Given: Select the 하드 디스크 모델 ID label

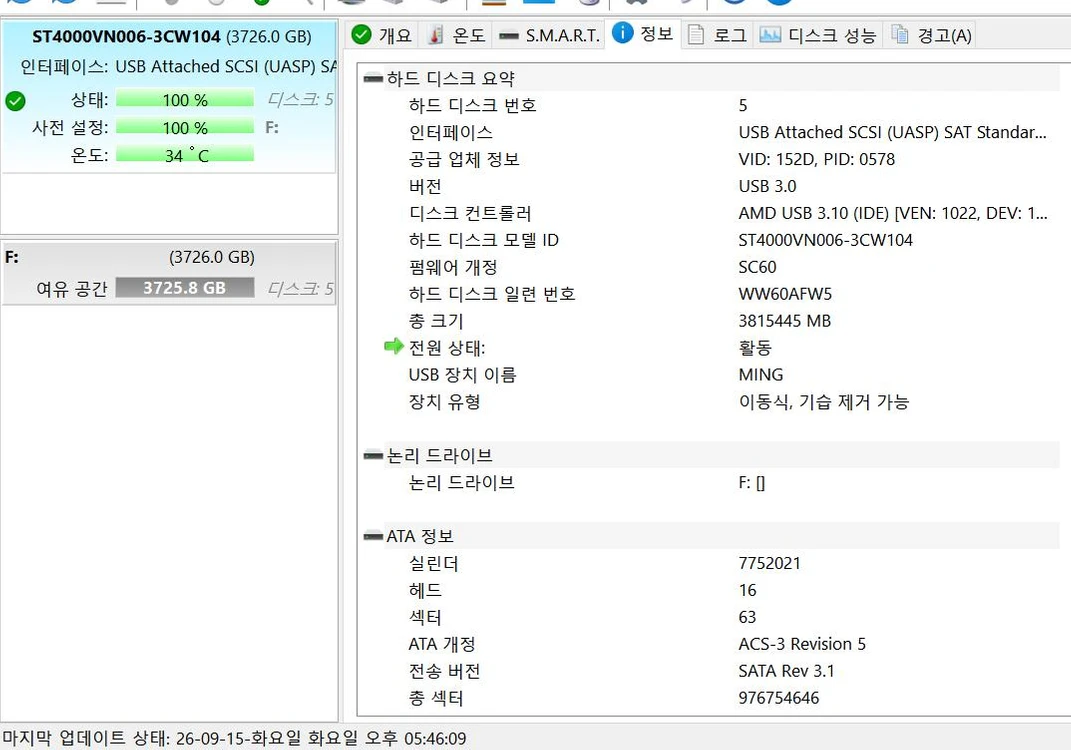Looking at the screenshot, I should tap(484, 240).
